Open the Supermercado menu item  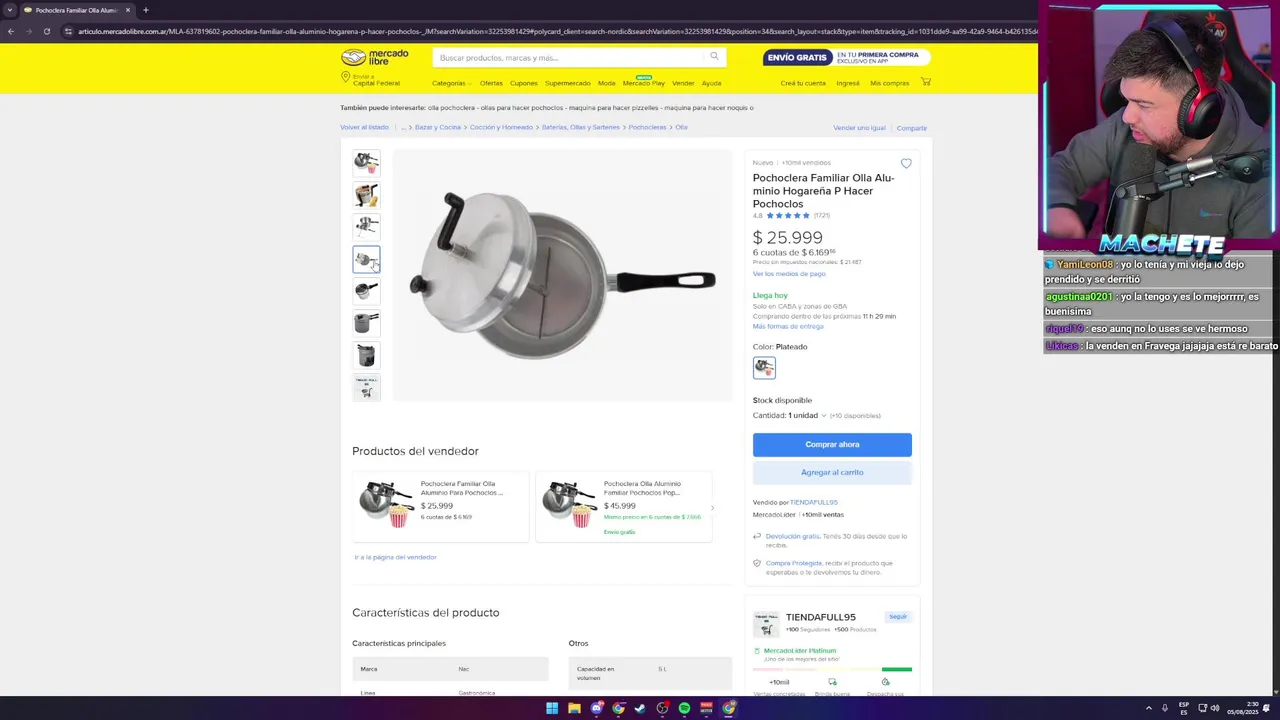tap(568, 83)
